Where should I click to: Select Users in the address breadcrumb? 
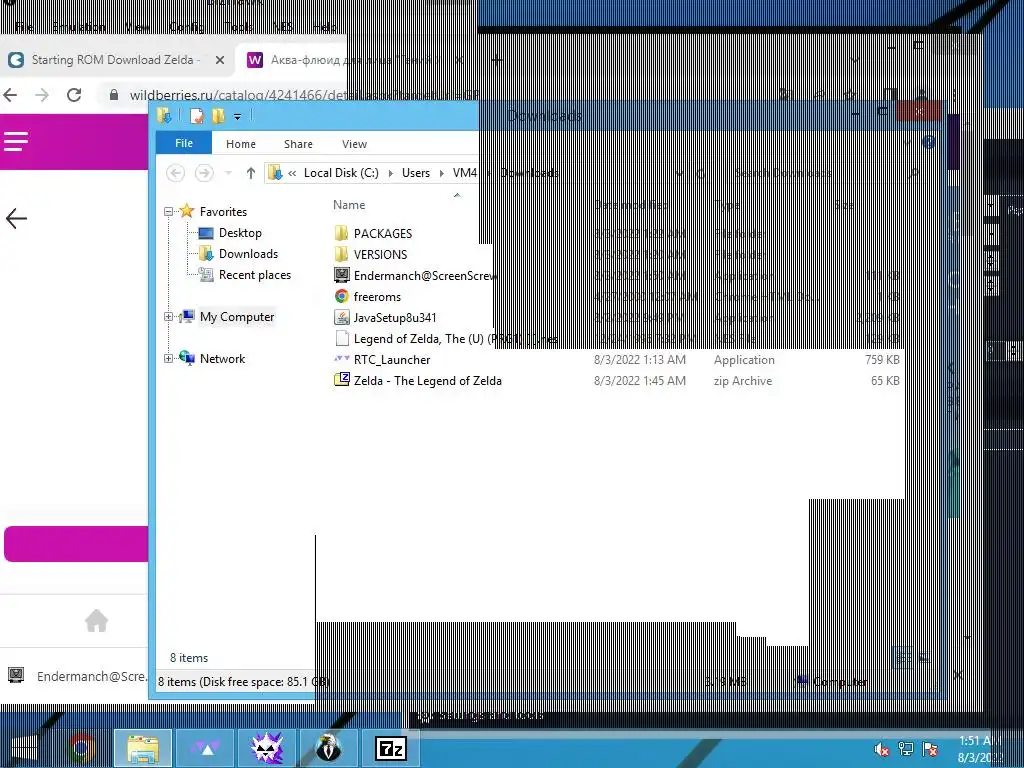415,173
